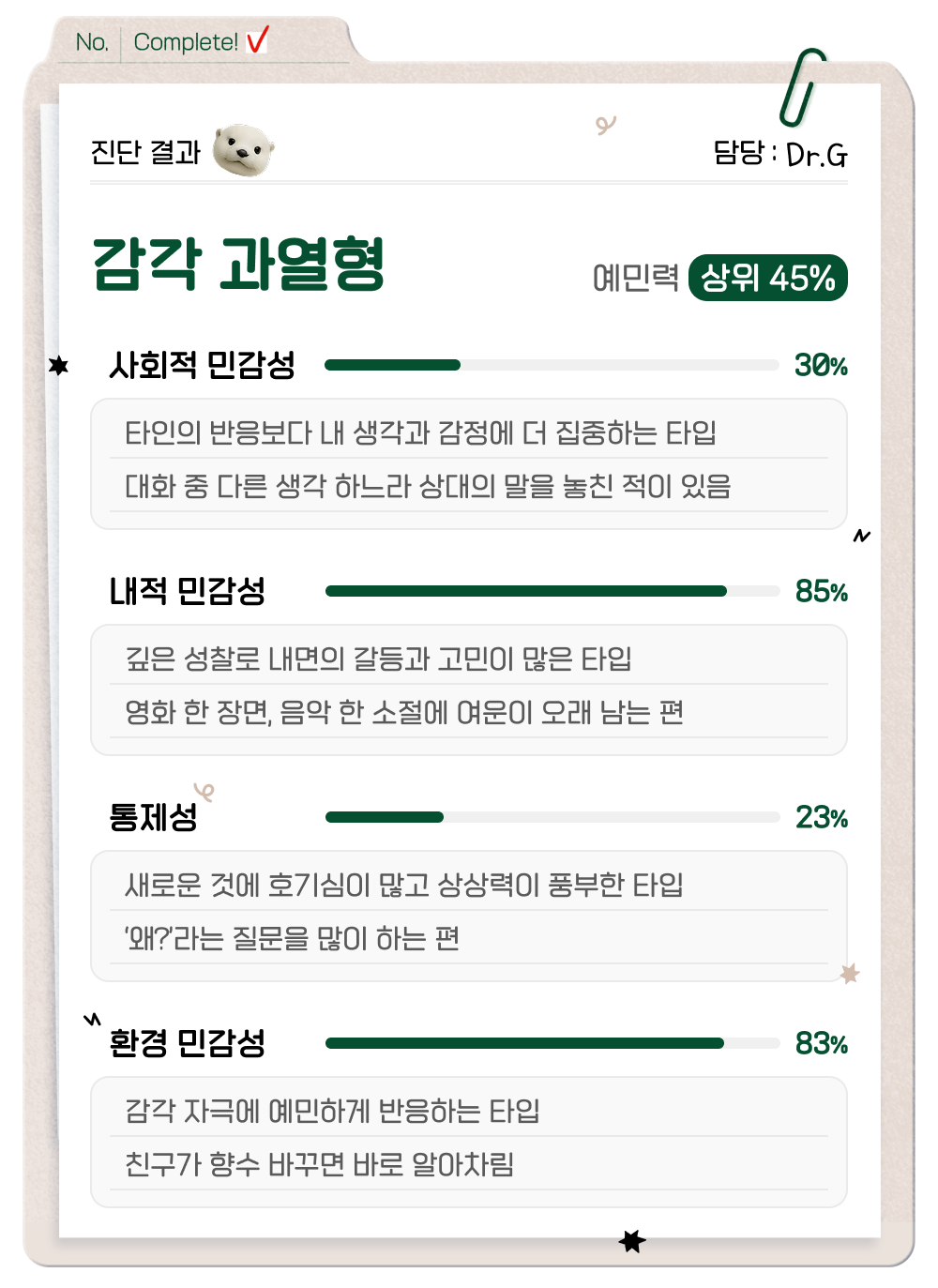The width and height of the screenshot is (938, 1288).
Task: Click the 감각 과열형 result title
Action: point(239,264)
